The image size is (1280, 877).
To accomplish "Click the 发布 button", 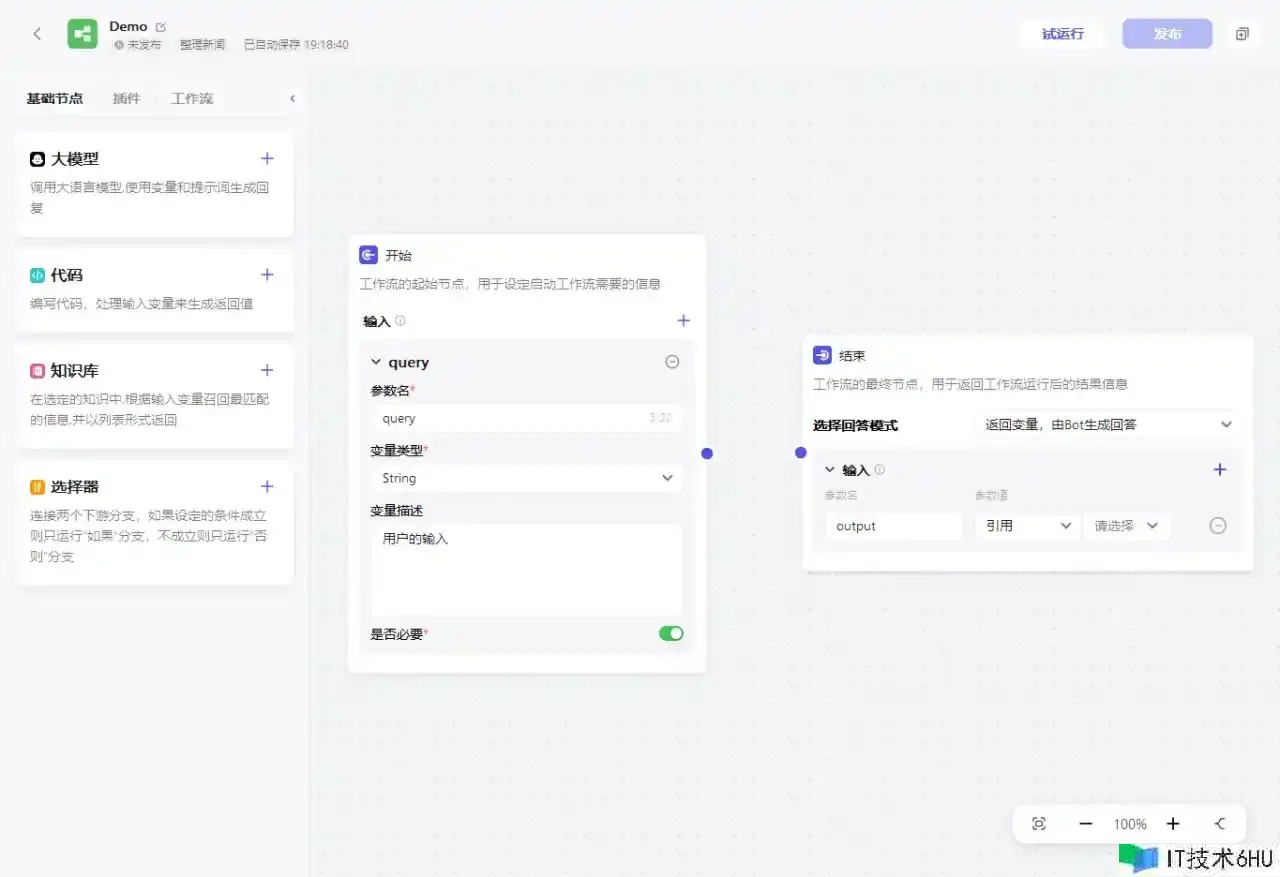I will pos(1167,34).
